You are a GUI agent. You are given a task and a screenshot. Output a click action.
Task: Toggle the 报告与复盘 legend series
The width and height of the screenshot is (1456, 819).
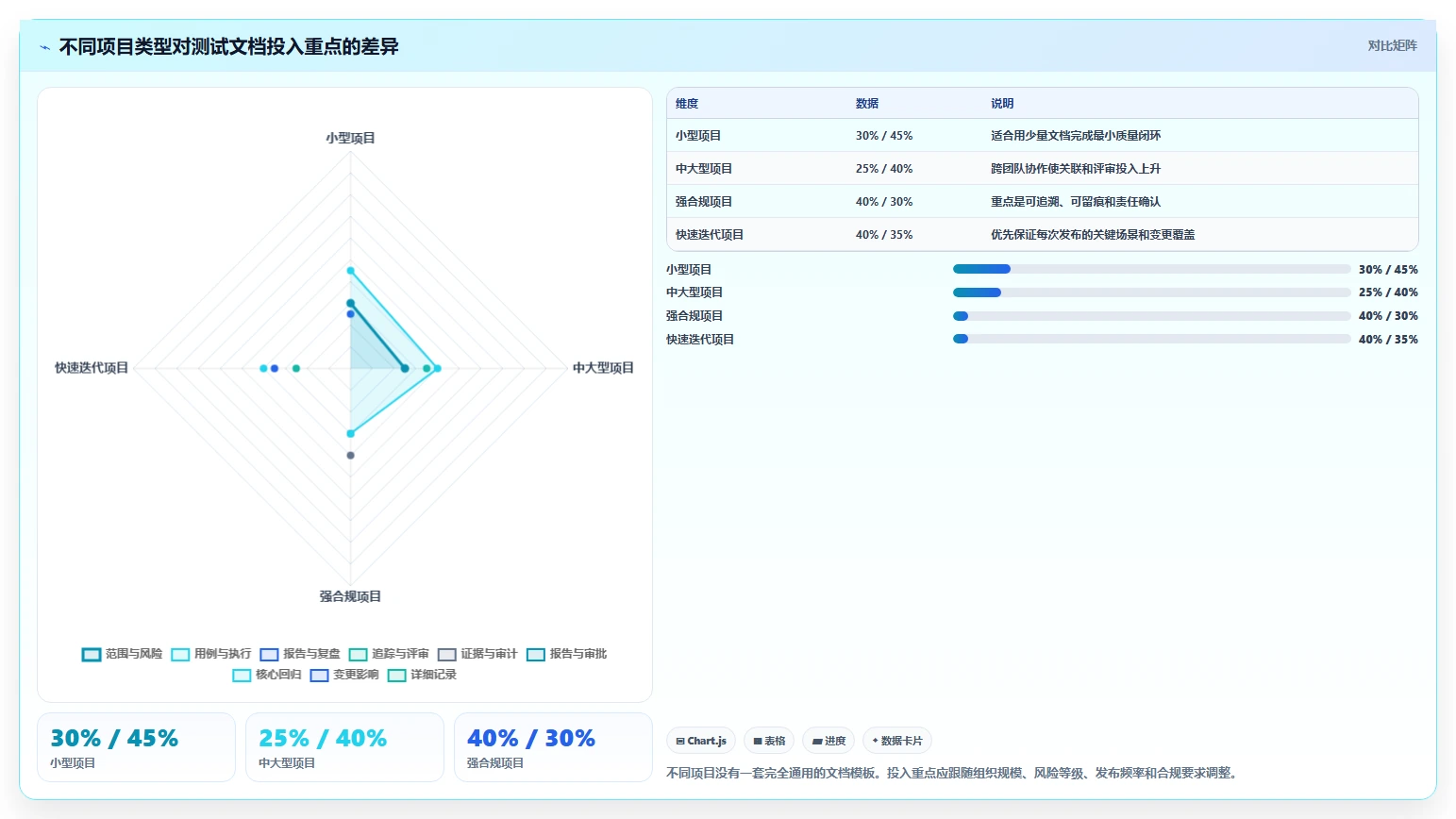[x=300, y=654]
